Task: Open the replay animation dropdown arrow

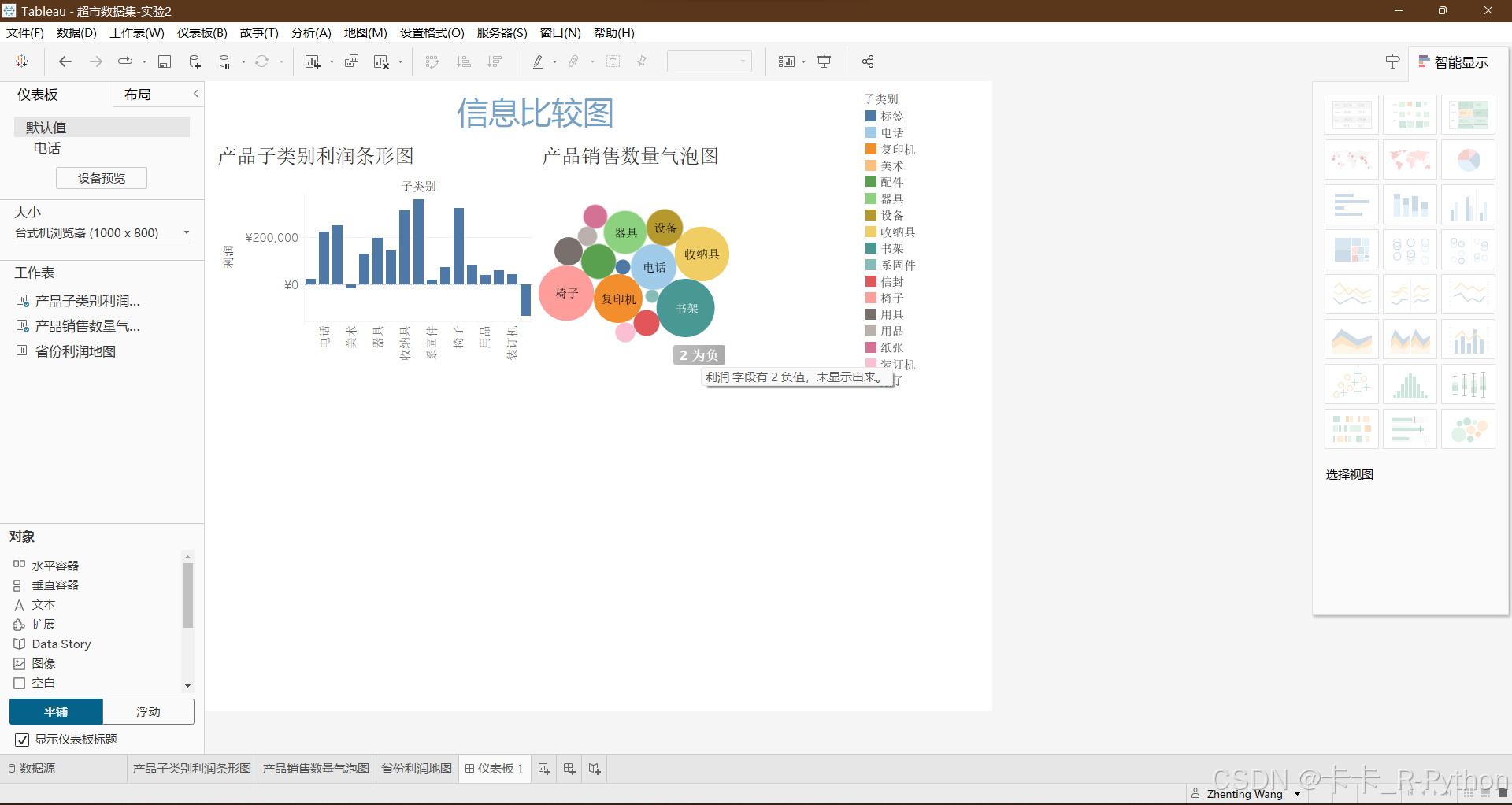Action: (144, 61)
